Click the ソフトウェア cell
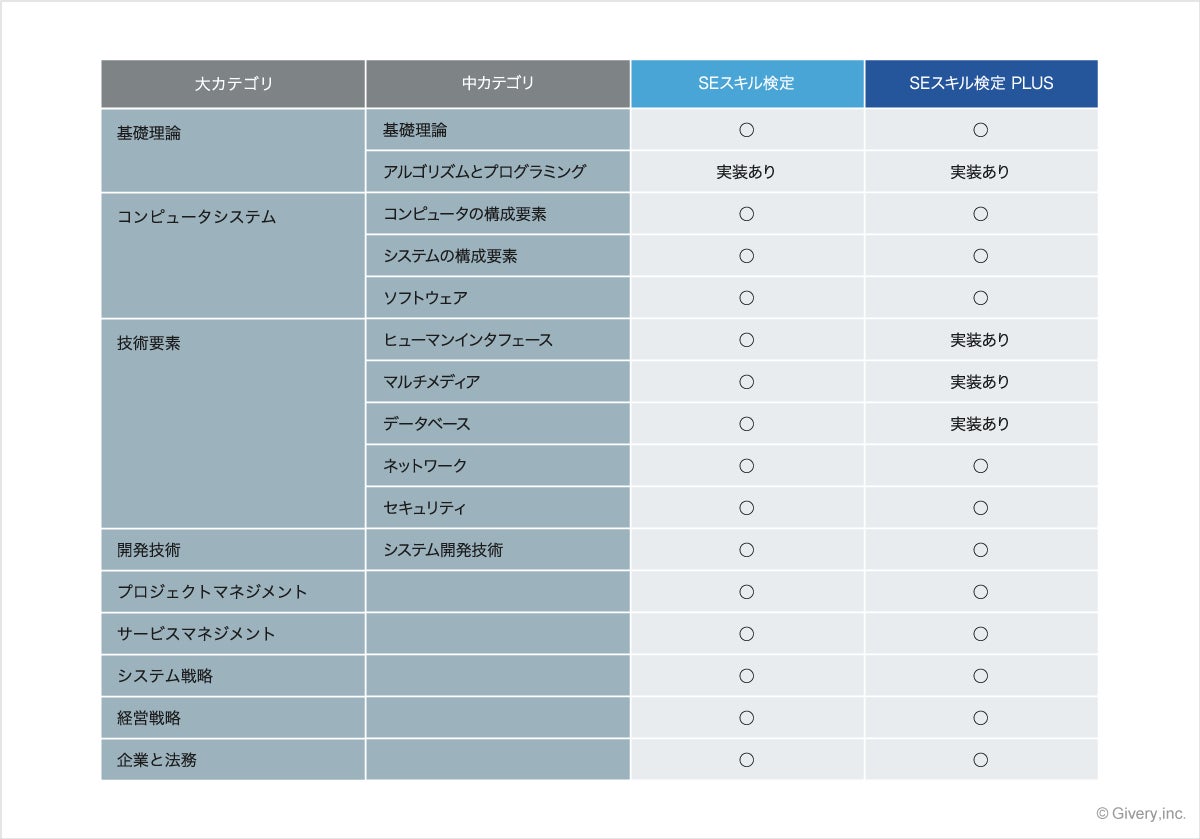The width and height of the screenshot is (1200, 839). tap(498, 298)
